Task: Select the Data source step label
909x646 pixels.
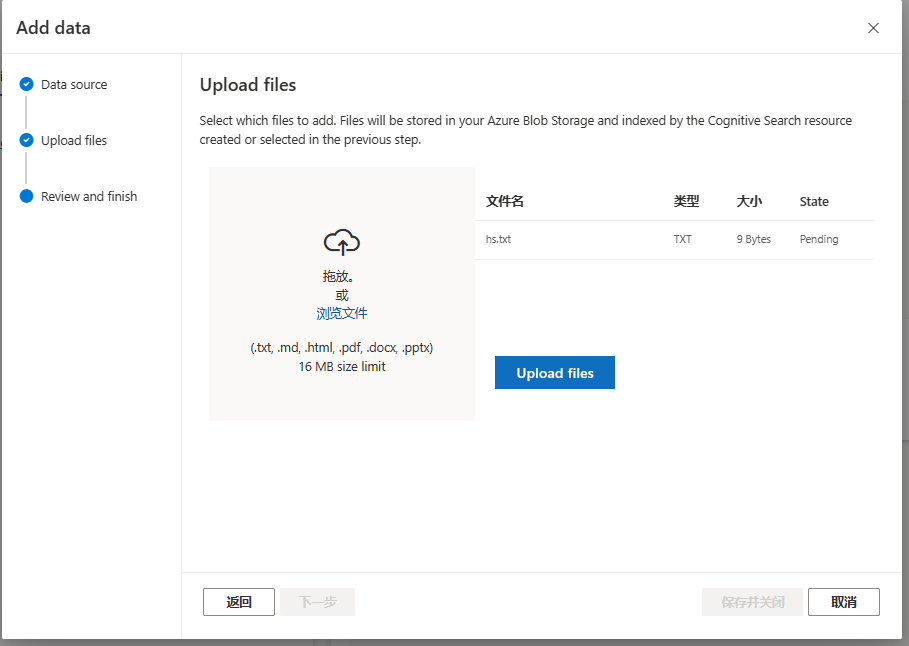Action: (72, 84)
